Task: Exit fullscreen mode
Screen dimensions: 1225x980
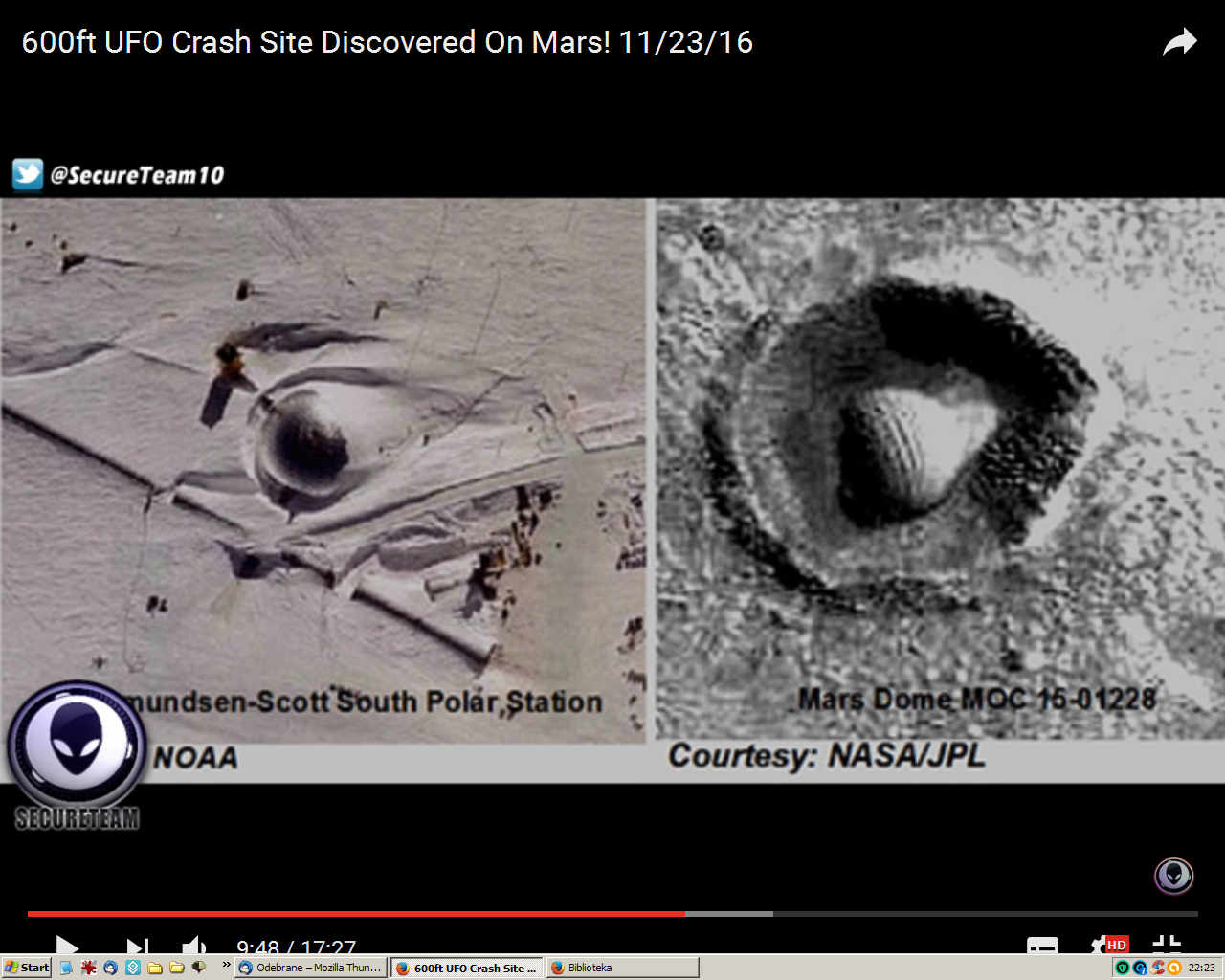Action: tap(1167, 945)
